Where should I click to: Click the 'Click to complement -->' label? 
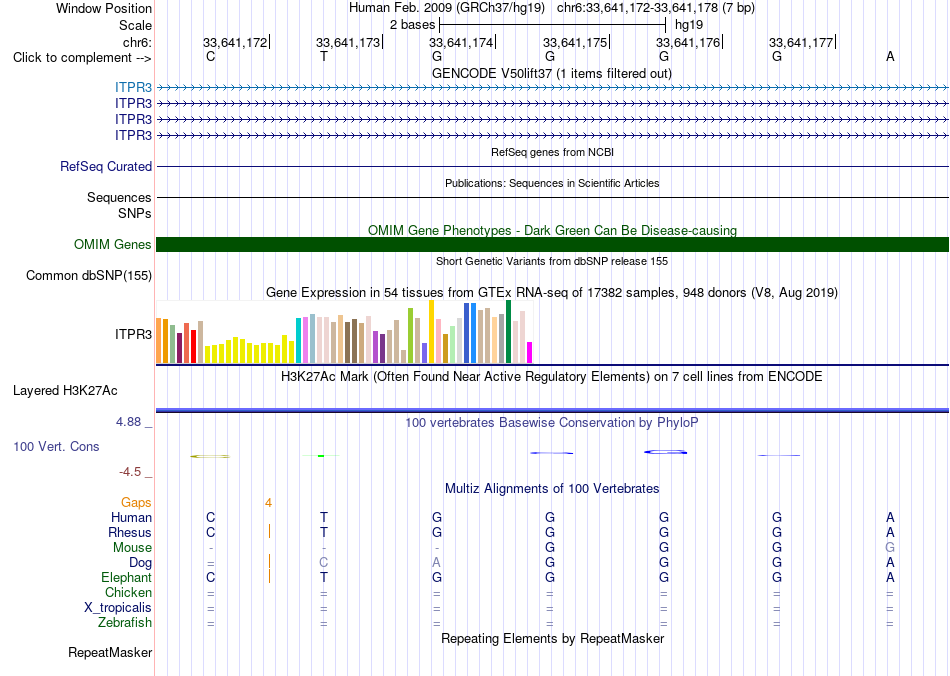pos(82,58)
